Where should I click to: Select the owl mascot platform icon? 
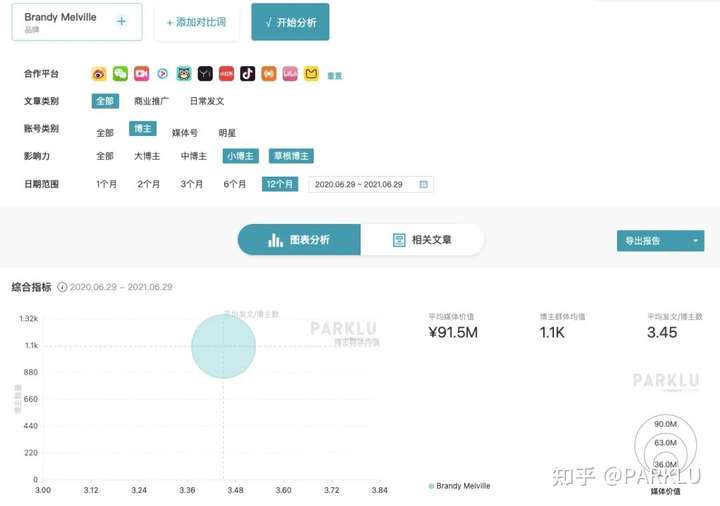[184, 74]
